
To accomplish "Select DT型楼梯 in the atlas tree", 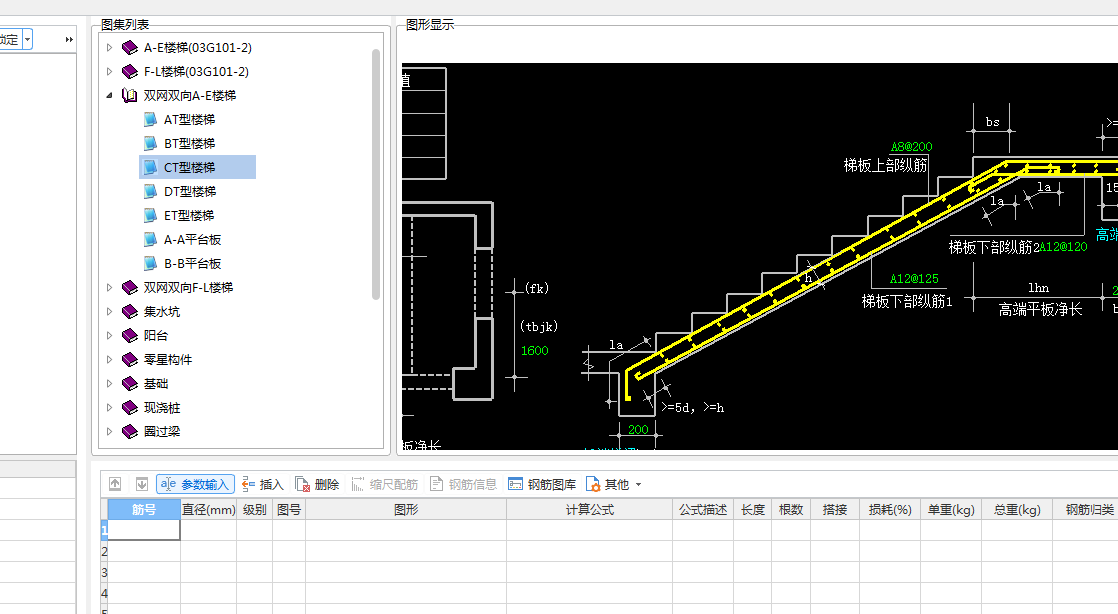I will pyautogui.click(x=190, y=191).
